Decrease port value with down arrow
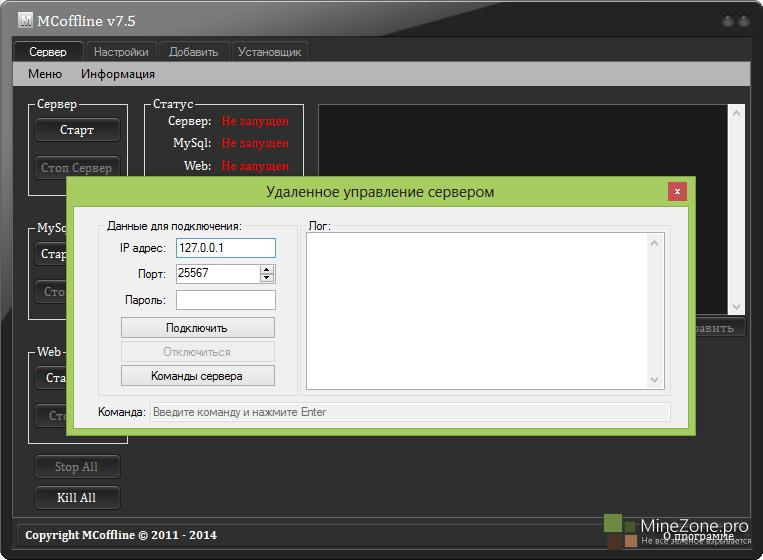 point(267,278)
